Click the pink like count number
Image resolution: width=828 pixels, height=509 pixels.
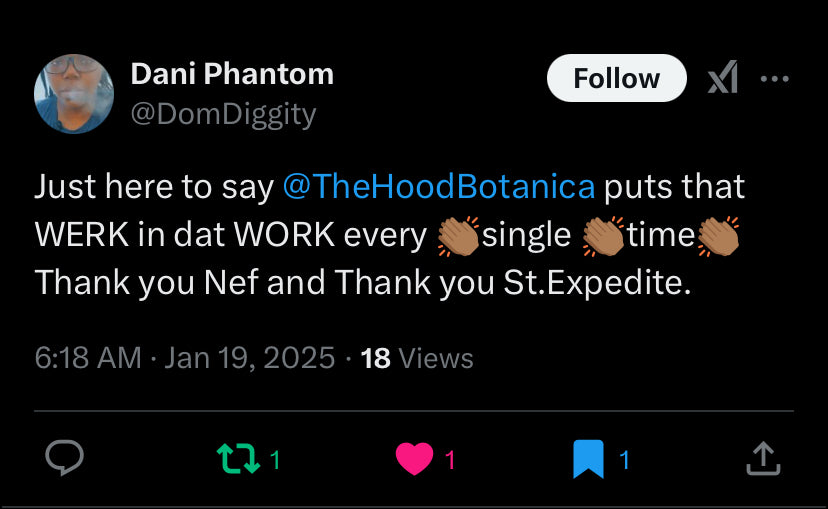[x=450, y=460]
